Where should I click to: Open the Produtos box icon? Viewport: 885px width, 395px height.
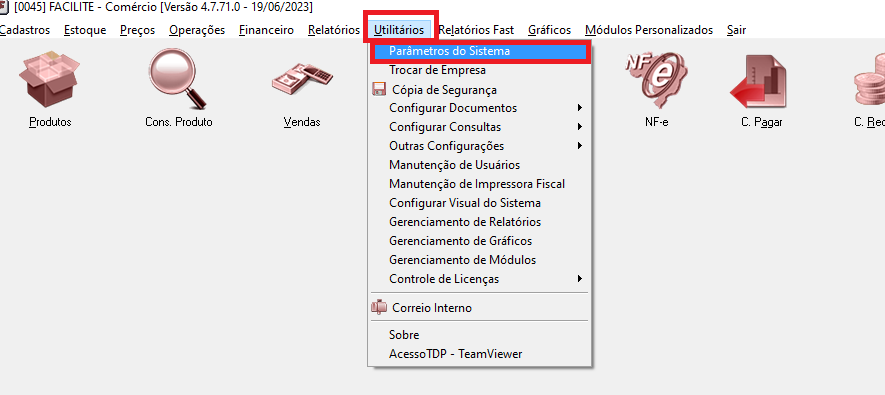(50, 80)
